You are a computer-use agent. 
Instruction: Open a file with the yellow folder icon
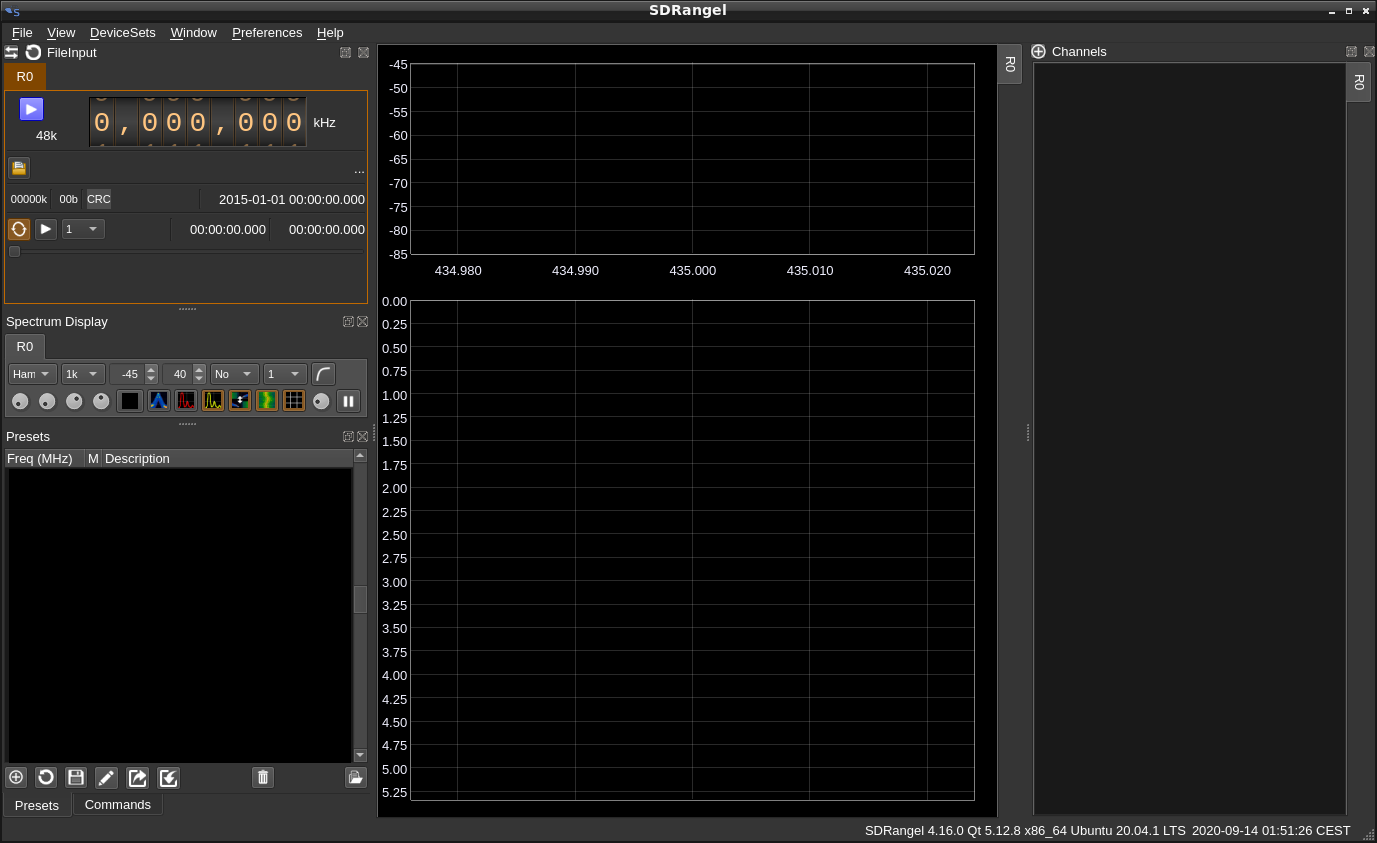point(19,167)
